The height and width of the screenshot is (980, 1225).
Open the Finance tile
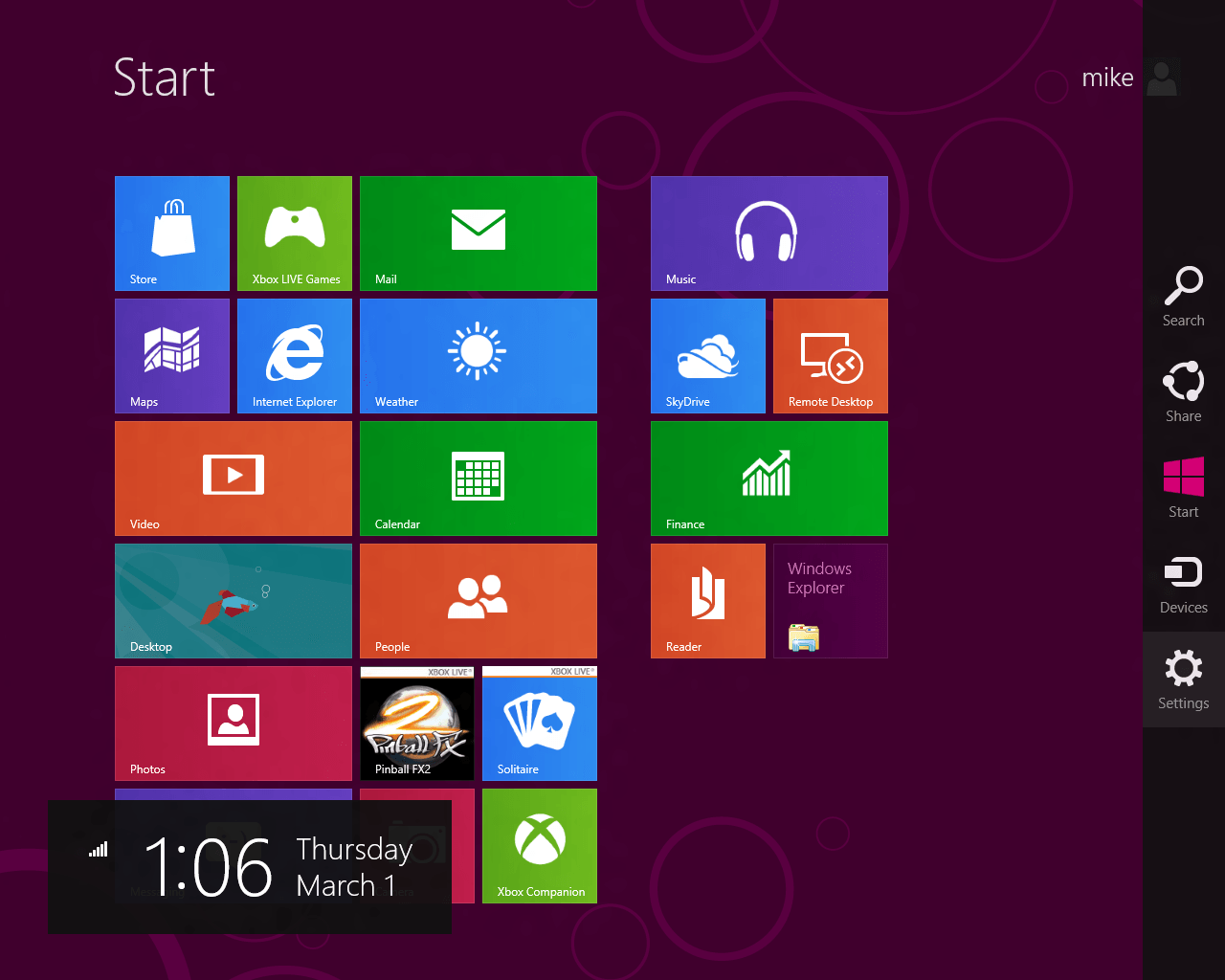tap(769, 479)
